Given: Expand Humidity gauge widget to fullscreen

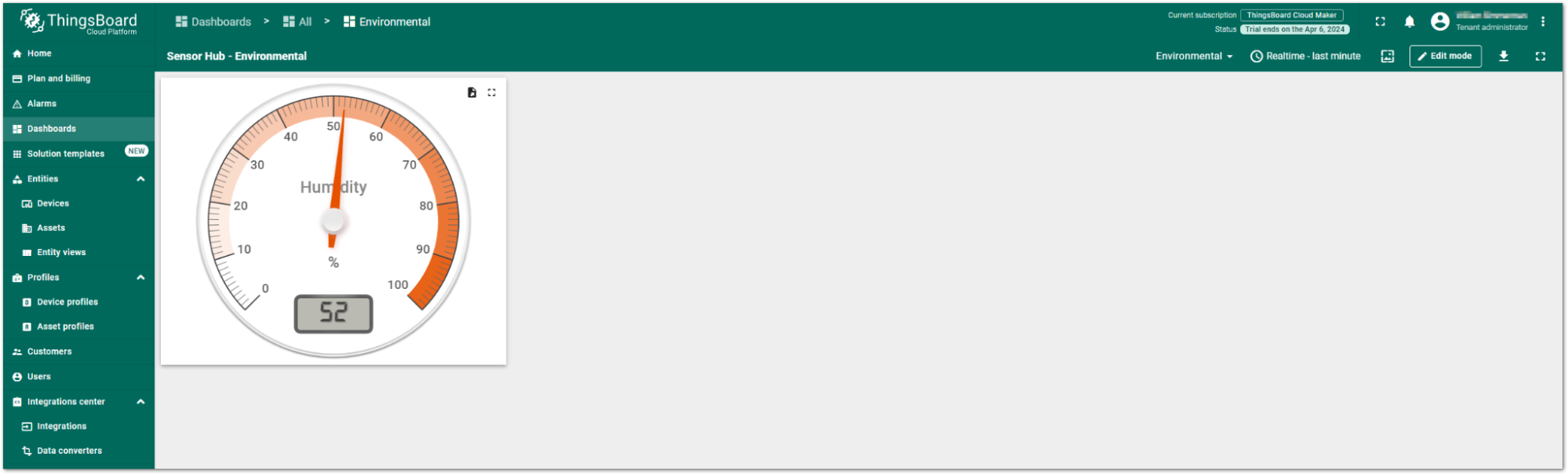Looking at the screenshot, I should click(492, 93).
